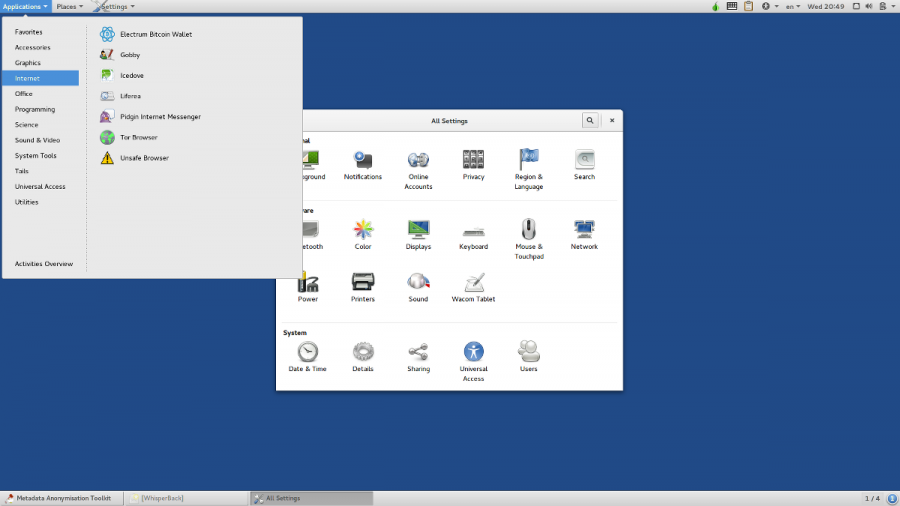Image resolution: width=900 pixels, height=506 pixels.
Task: Open Activities Overview
Action: click(43, 264)
